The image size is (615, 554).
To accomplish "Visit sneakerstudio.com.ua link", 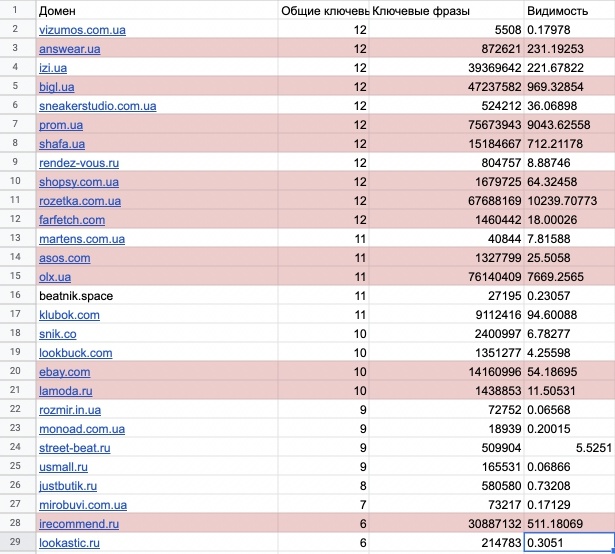I will coord(98,106).
